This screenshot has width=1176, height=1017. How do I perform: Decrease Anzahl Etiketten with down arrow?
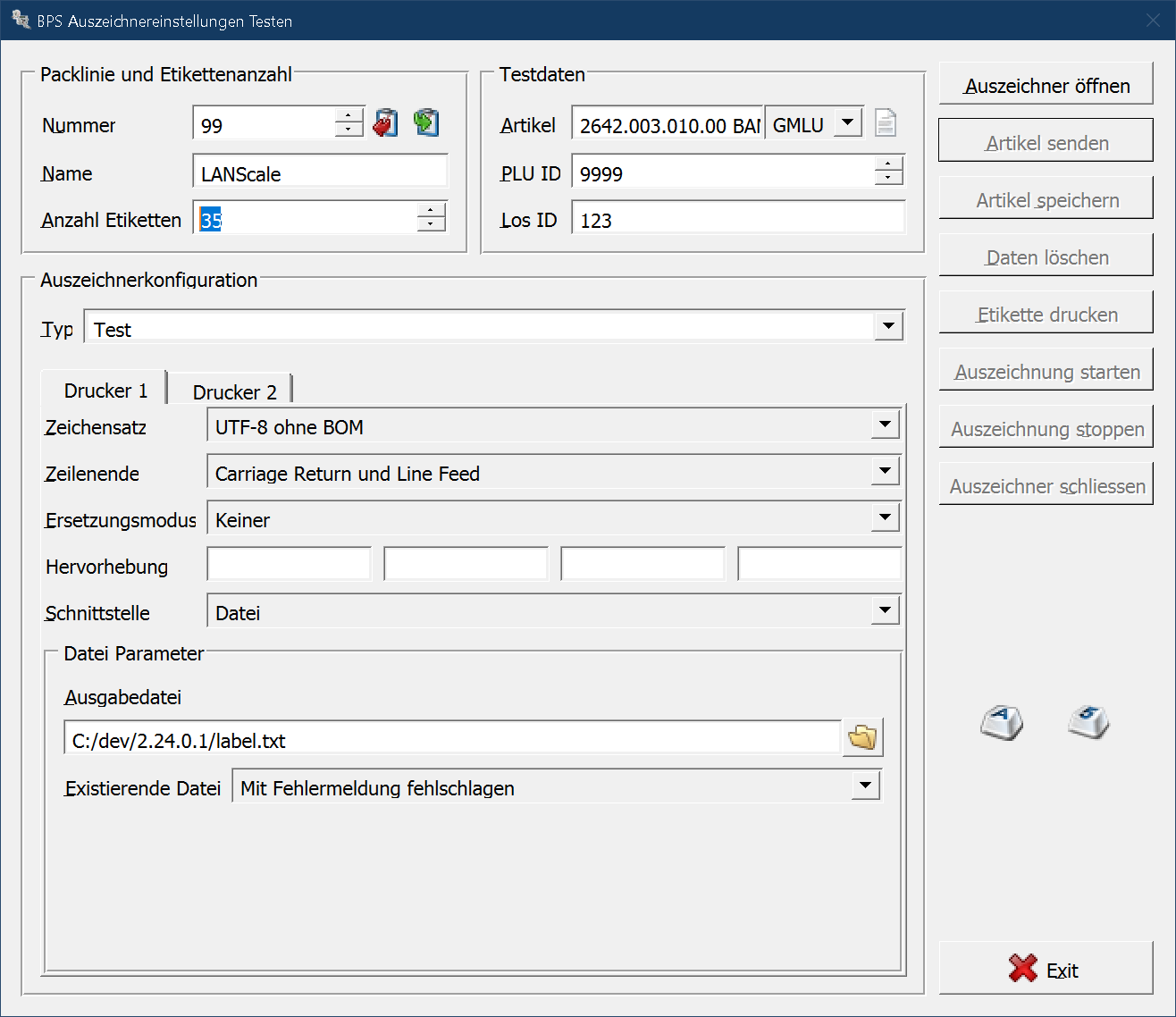(x=431, y=224)
